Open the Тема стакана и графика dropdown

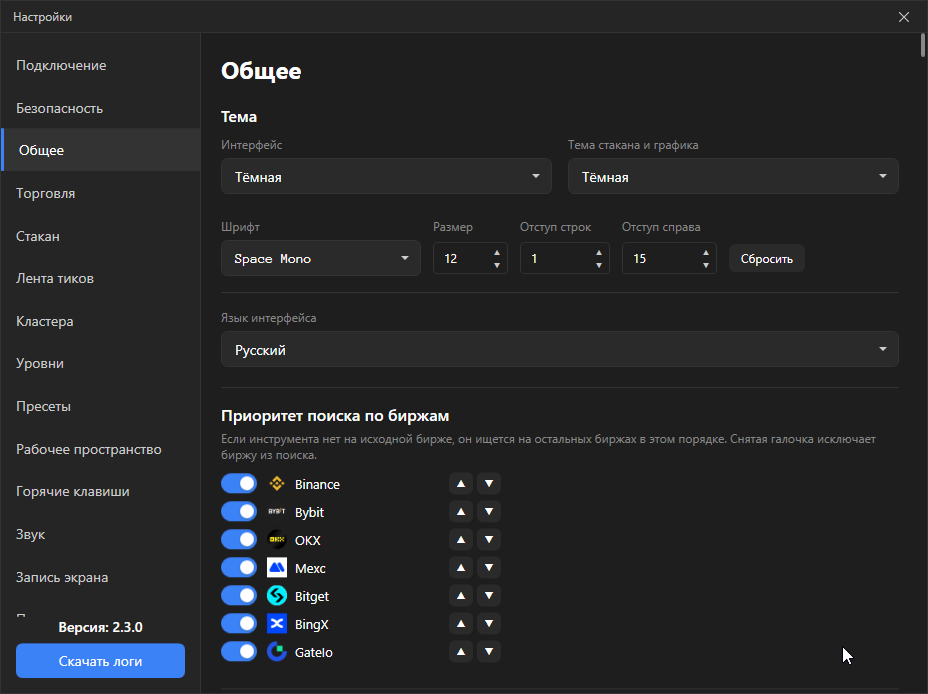(x=733, y=176)
